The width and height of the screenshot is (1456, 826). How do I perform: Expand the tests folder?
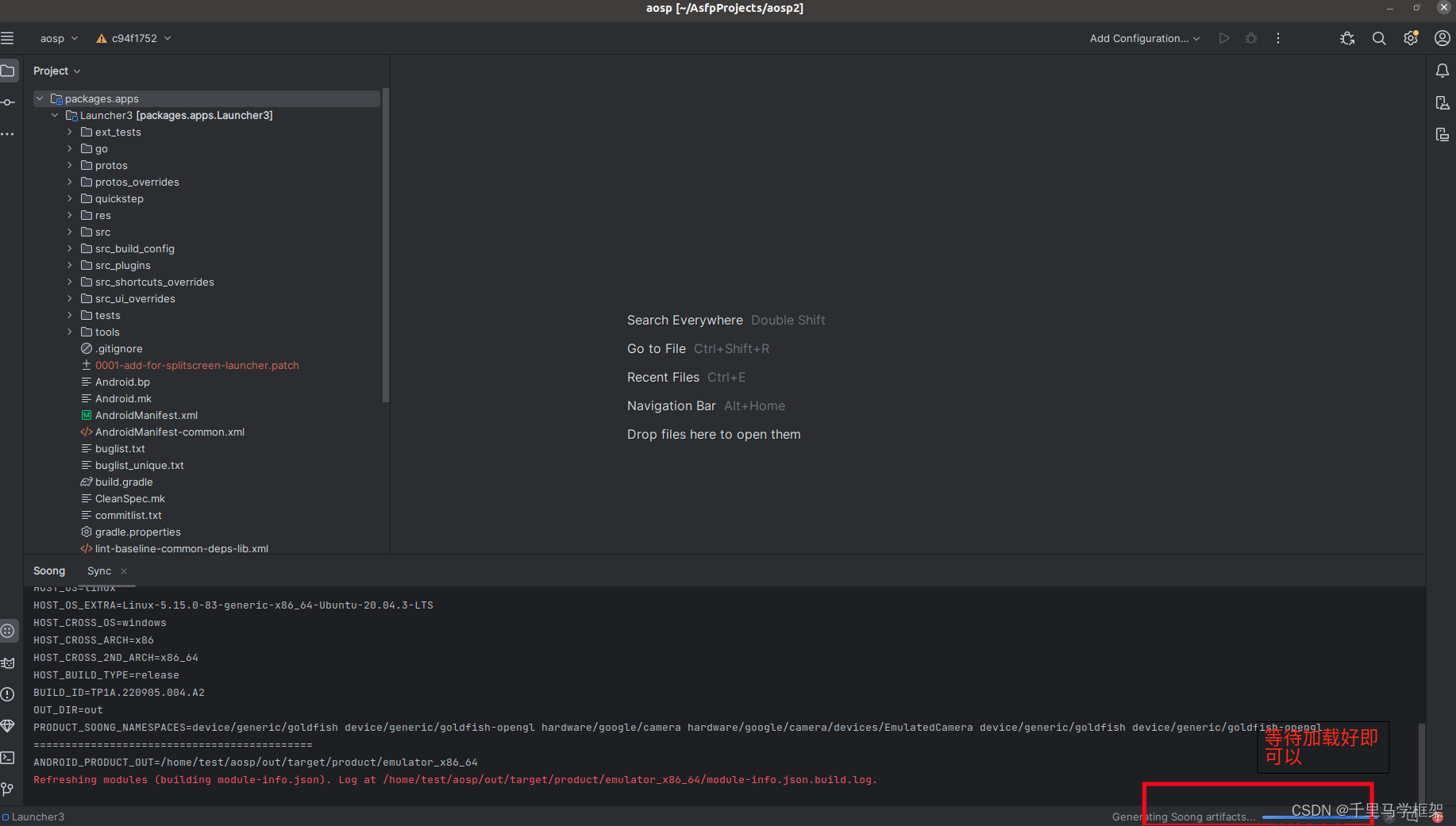[70, 315]
